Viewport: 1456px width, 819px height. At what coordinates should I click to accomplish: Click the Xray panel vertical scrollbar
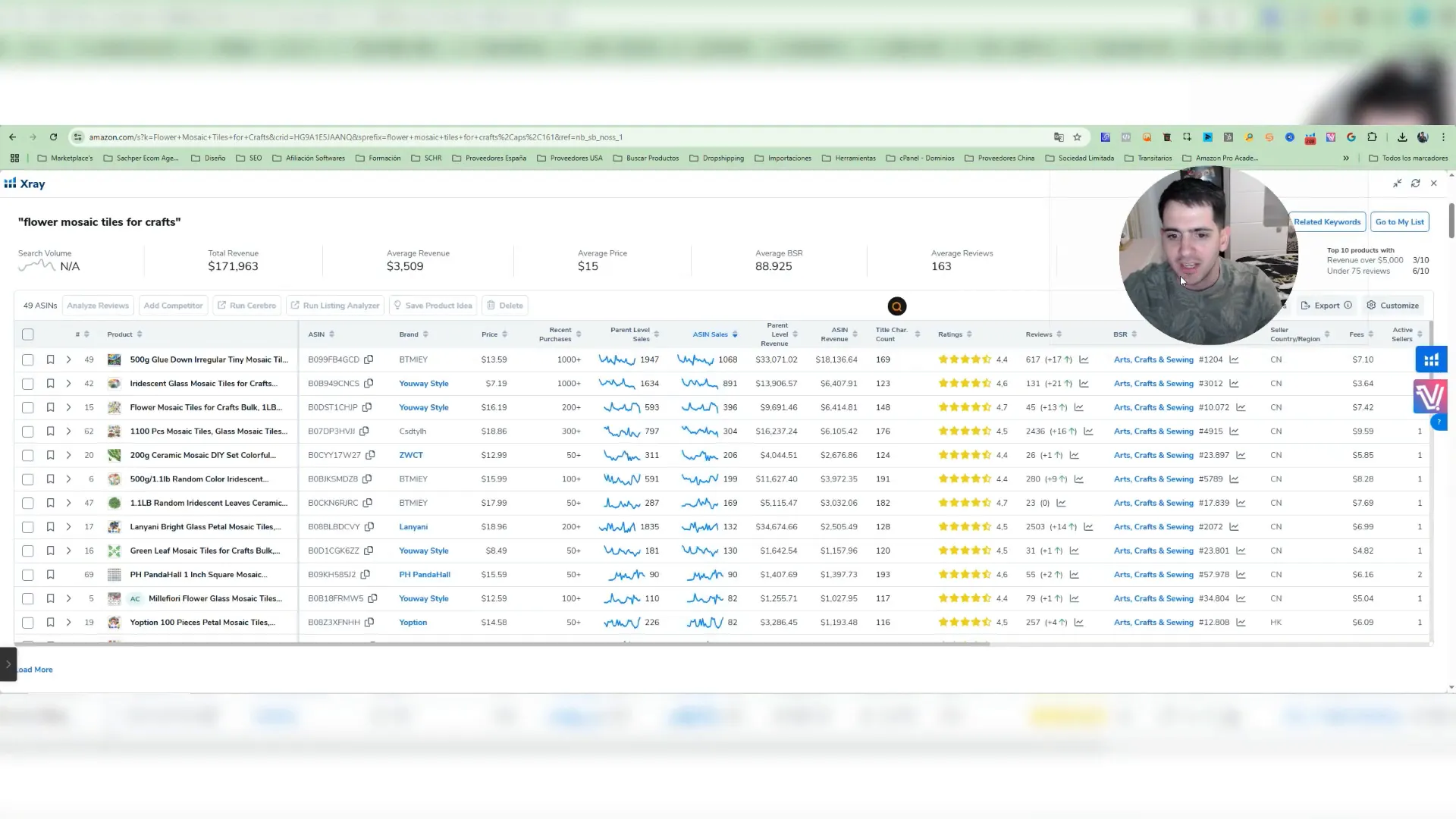pos(1451,220)
